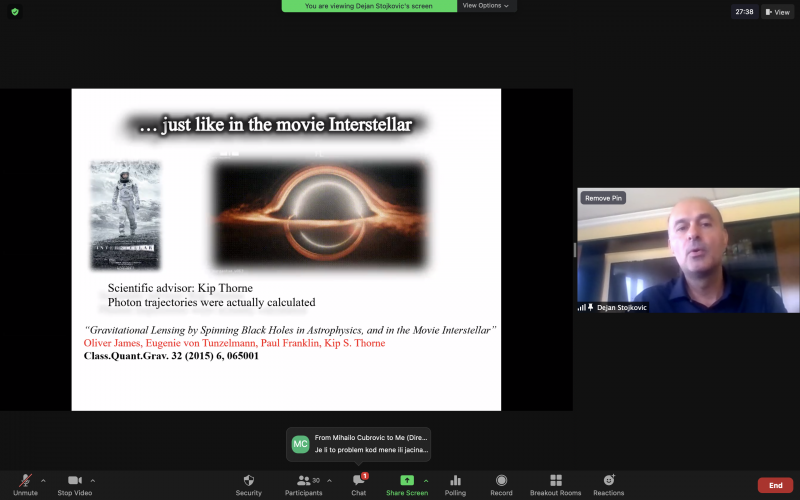This screenshot has height=500, width=800.
Task: Open audio options arrow next to Unmute
Action: (43, 481)
